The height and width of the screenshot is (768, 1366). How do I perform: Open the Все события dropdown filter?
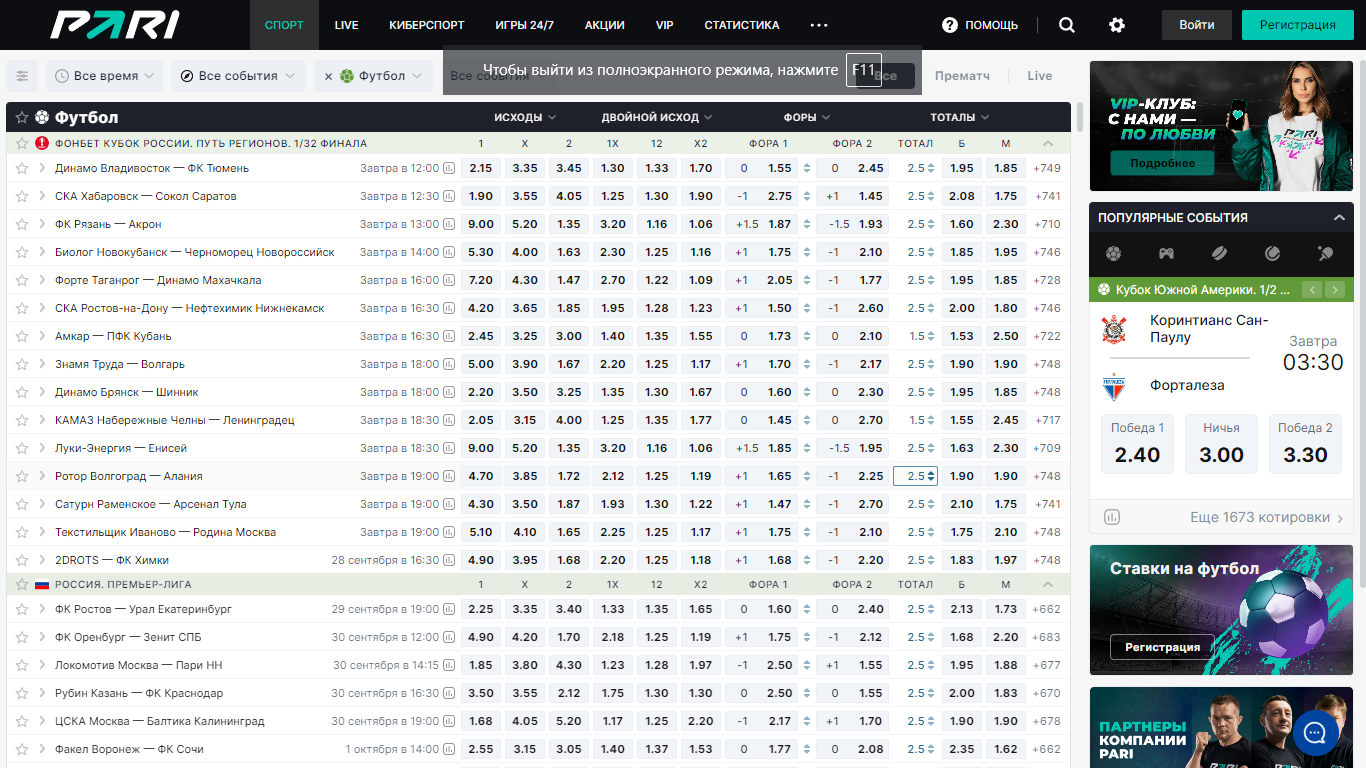tap(238, 76)
